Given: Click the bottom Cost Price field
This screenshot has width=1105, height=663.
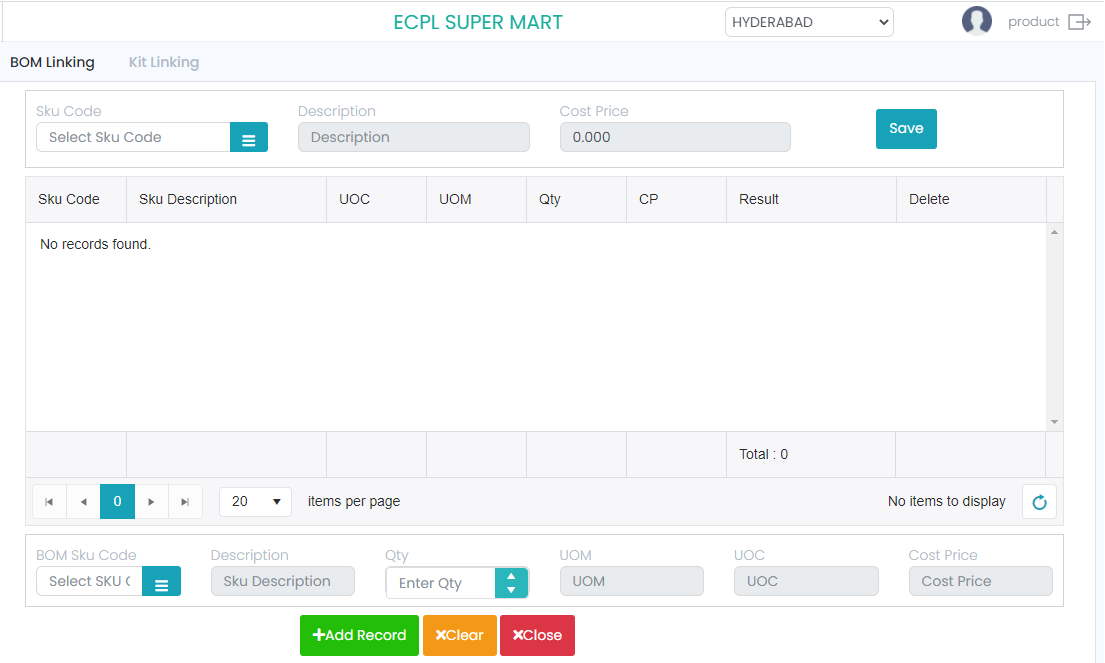Looking at the screenshot, I should pyautogui.click(x=980, y=581).
